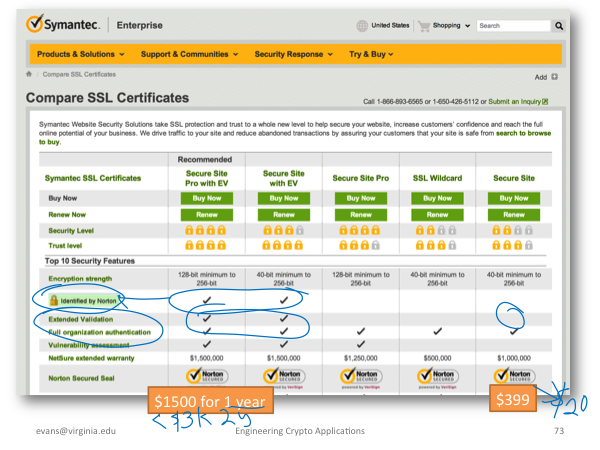600x450 pixels.
Task: Click Buy Now for Secure Site
Action: pos(514,198)
